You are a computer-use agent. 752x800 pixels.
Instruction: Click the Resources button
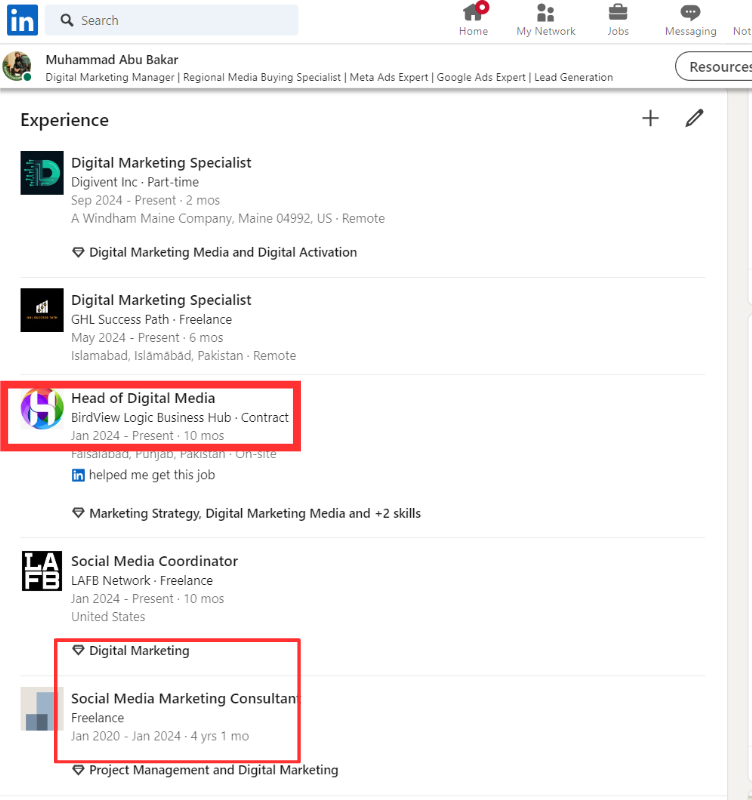click(x=714, y=66)
